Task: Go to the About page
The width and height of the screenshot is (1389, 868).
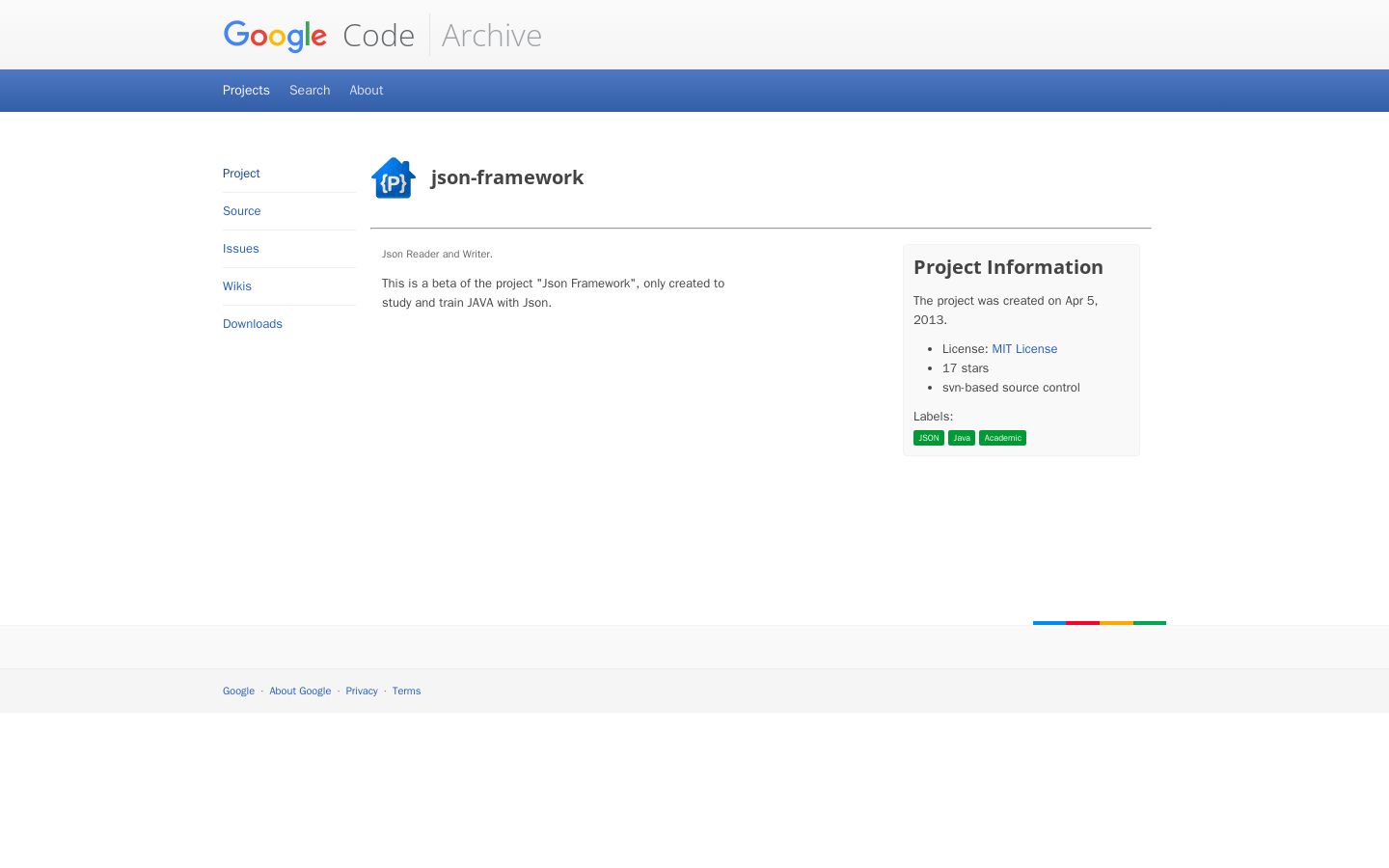Action: tap(367, 90)
